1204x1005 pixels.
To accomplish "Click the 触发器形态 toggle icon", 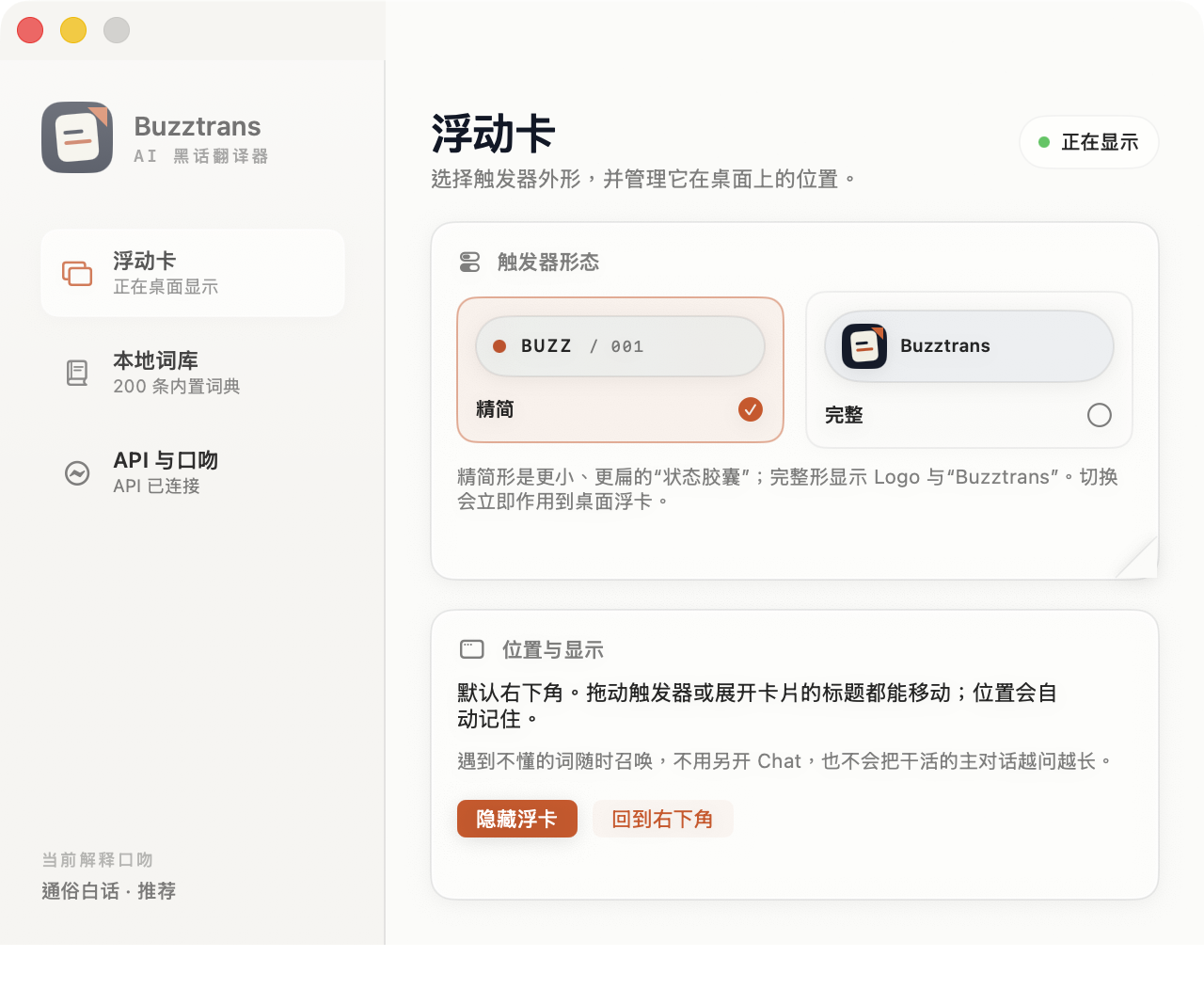I will point(469,262).
